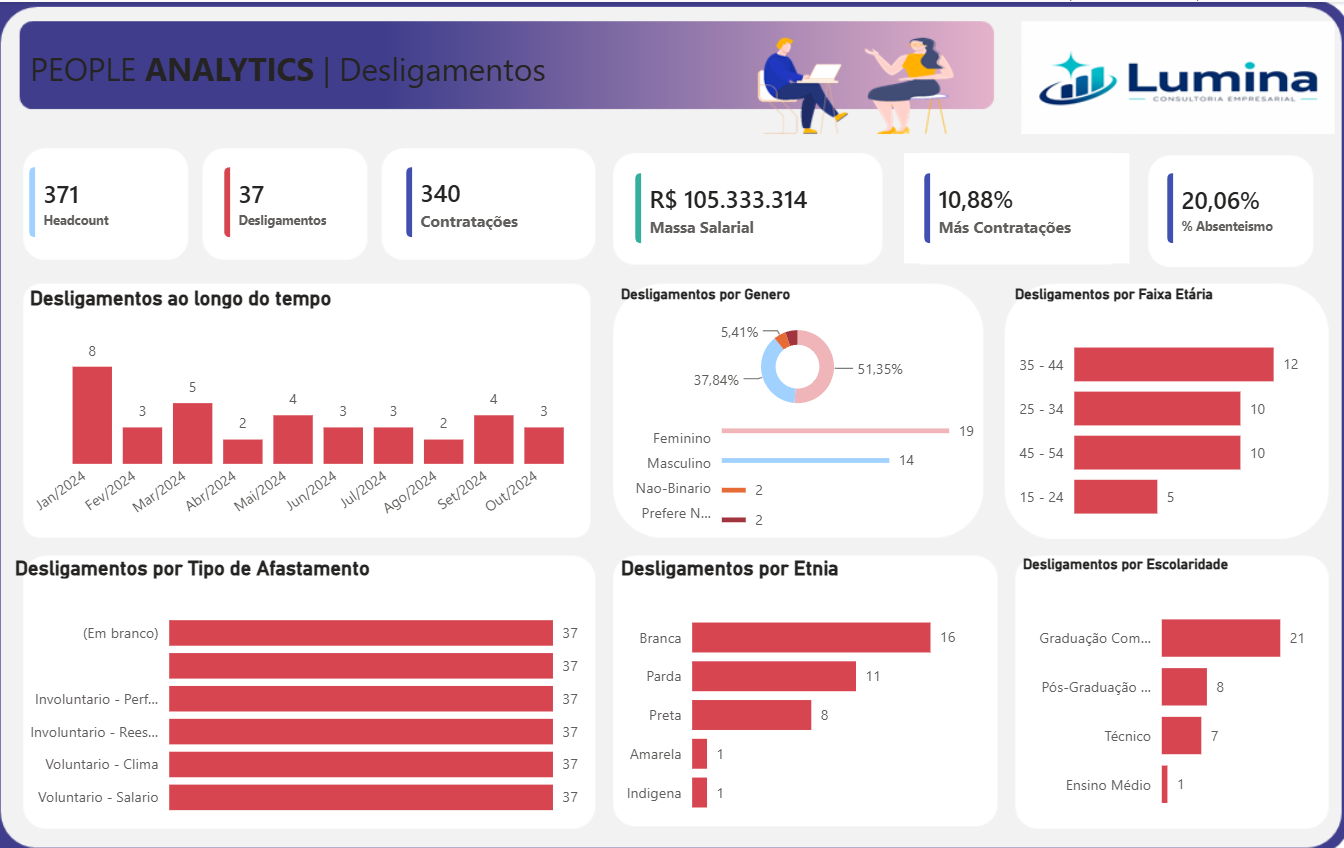Select the Más Contratações card showing 10,88%
1344x848 pixels.
pyautogui.click(x=1016, y=208)
